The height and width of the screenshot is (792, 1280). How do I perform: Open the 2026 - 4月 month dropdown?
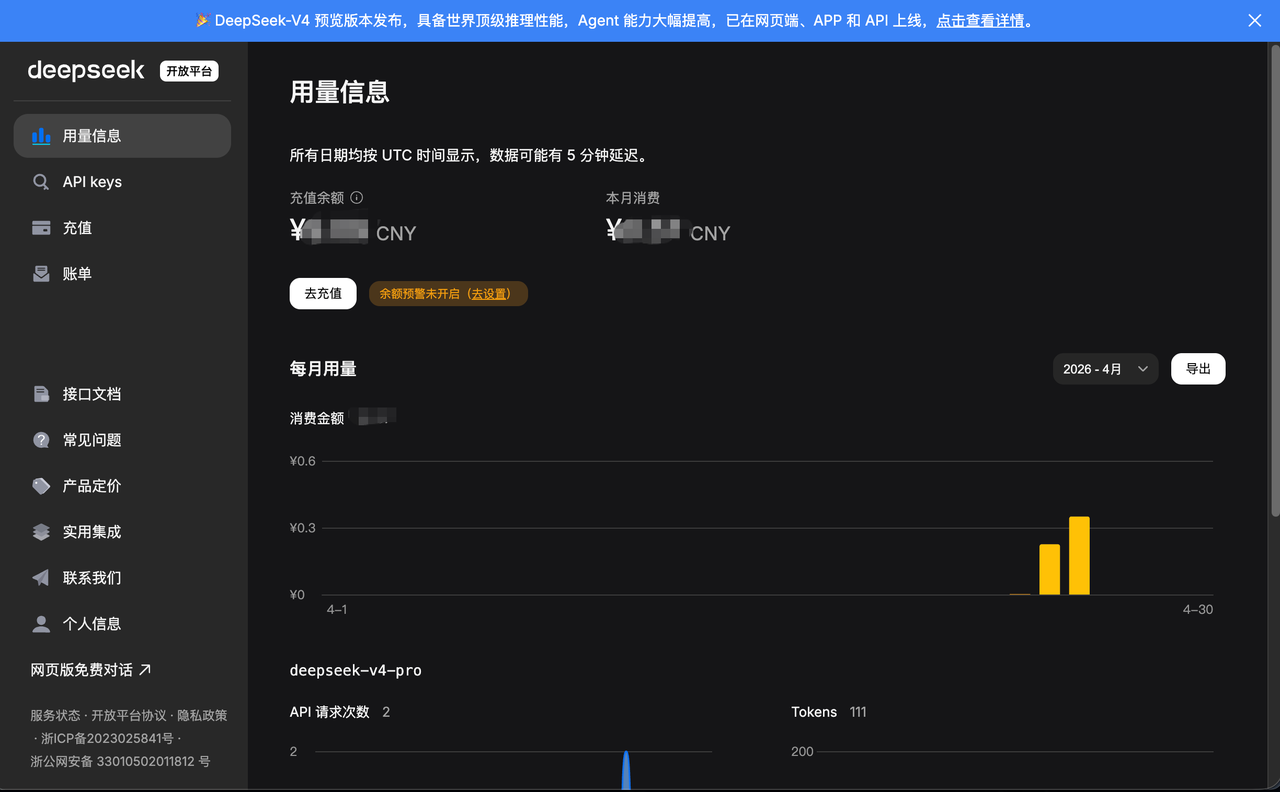(x=1106, y=369)
